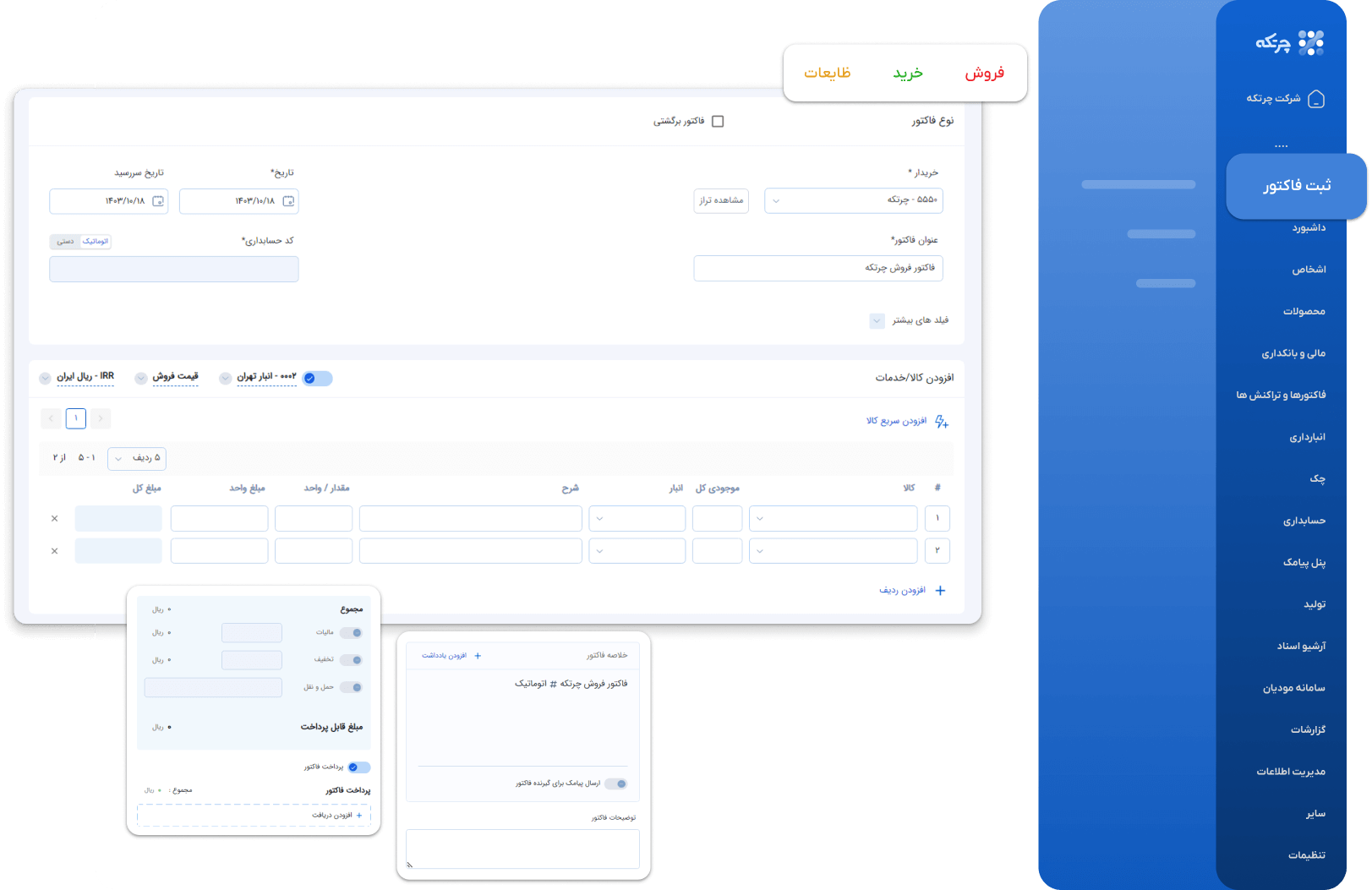This screenshot has height=890, width=1372.
Task: Click add note link in invoice summary
Action: 451,656
